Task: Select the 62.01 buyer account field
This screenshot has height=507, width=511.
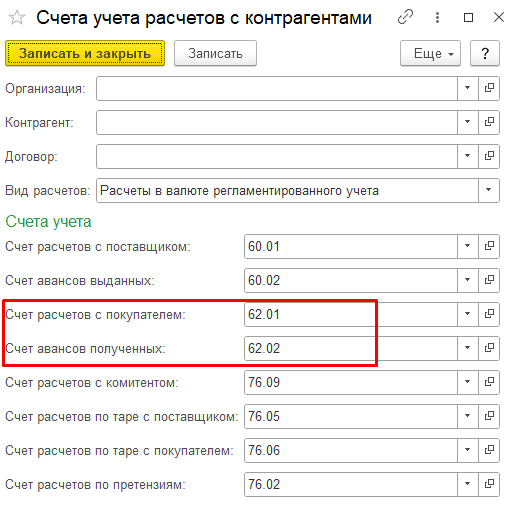Action: 351,314
